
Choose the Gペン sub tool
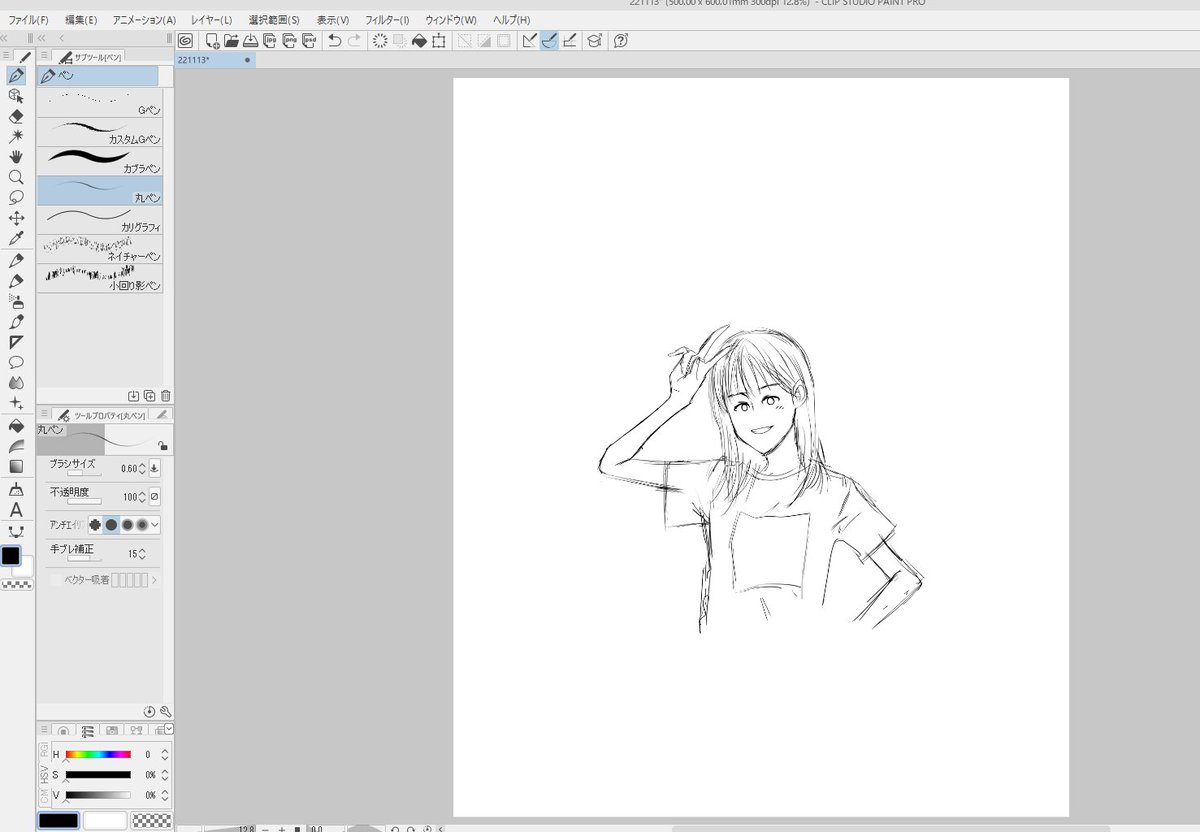tap(99, 103)
